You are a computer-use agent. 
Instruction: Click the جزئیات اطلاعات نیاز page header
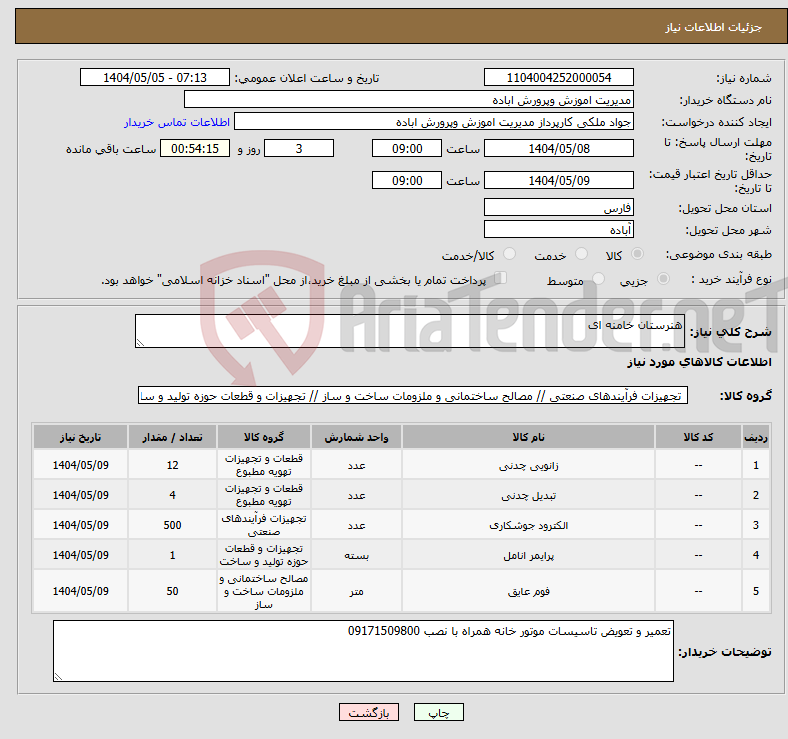pos(714,27)
